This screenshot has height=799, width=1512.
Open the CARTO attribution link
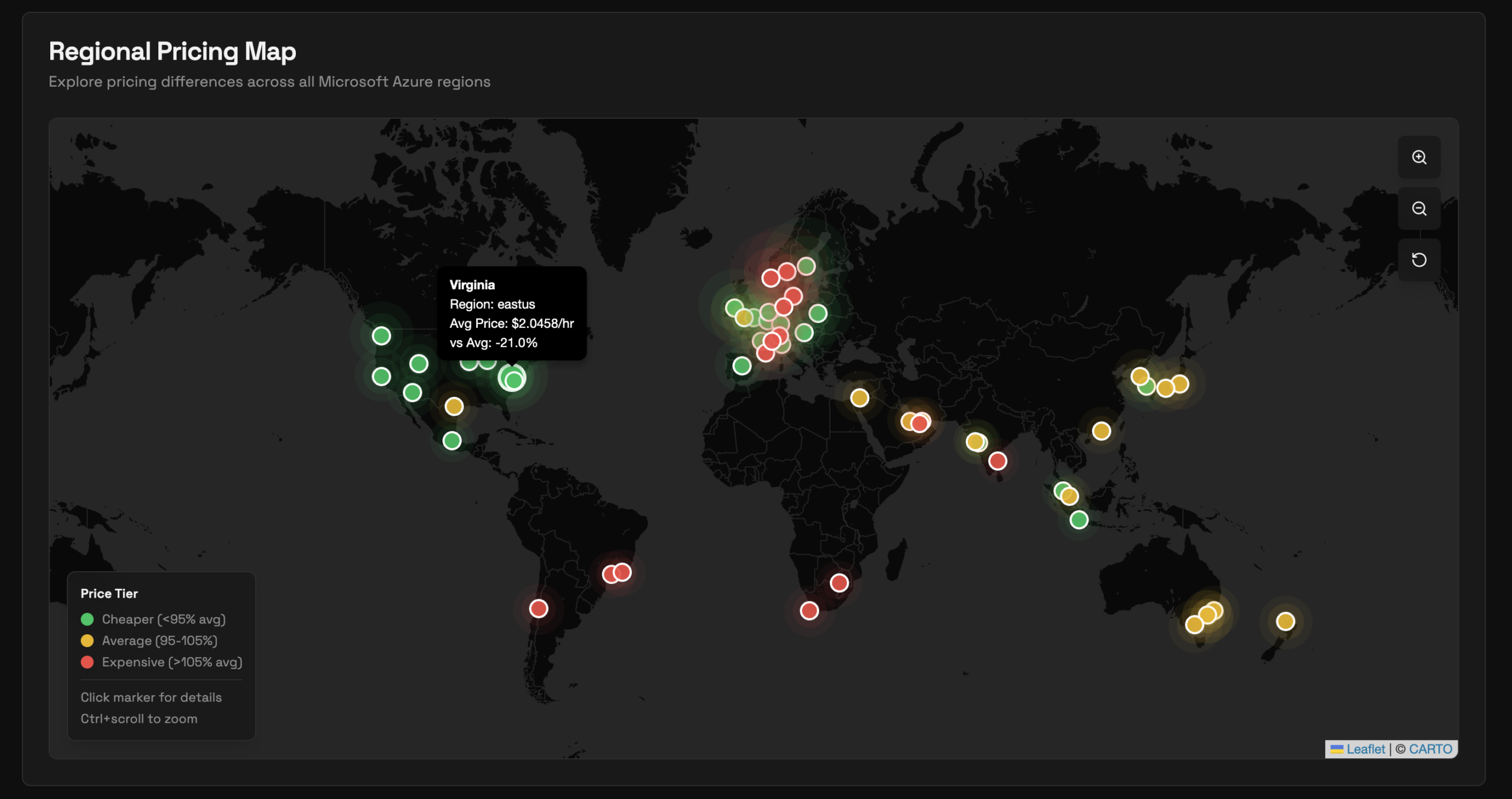click(1430, 749)
